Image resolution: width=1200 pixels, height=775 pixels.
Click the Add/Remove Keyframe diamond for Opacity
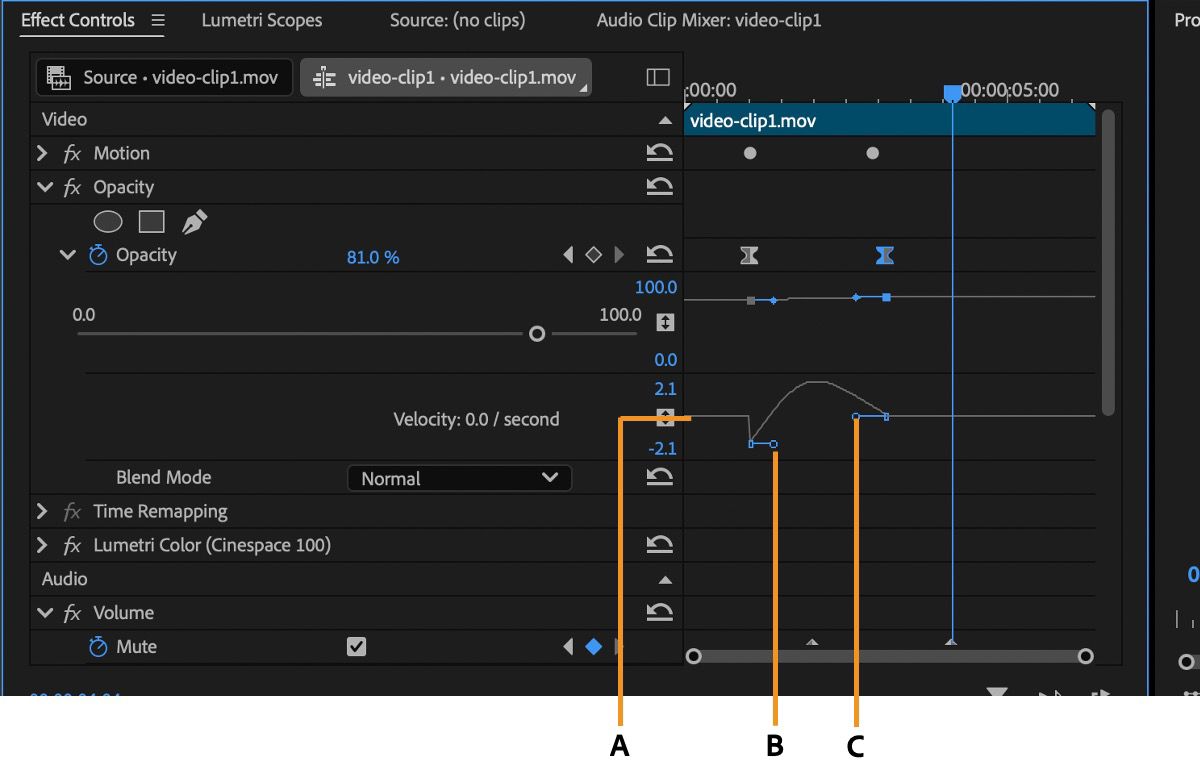point(593,255)
